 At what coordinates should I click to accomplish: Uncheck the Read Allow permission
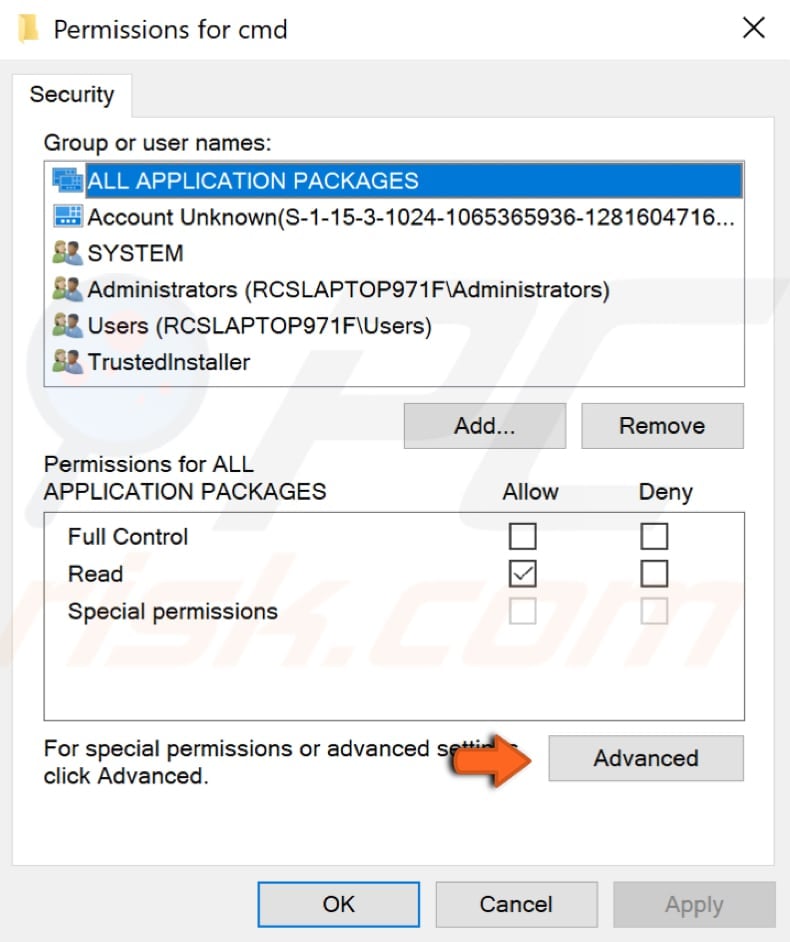click(x=522, y=573)
